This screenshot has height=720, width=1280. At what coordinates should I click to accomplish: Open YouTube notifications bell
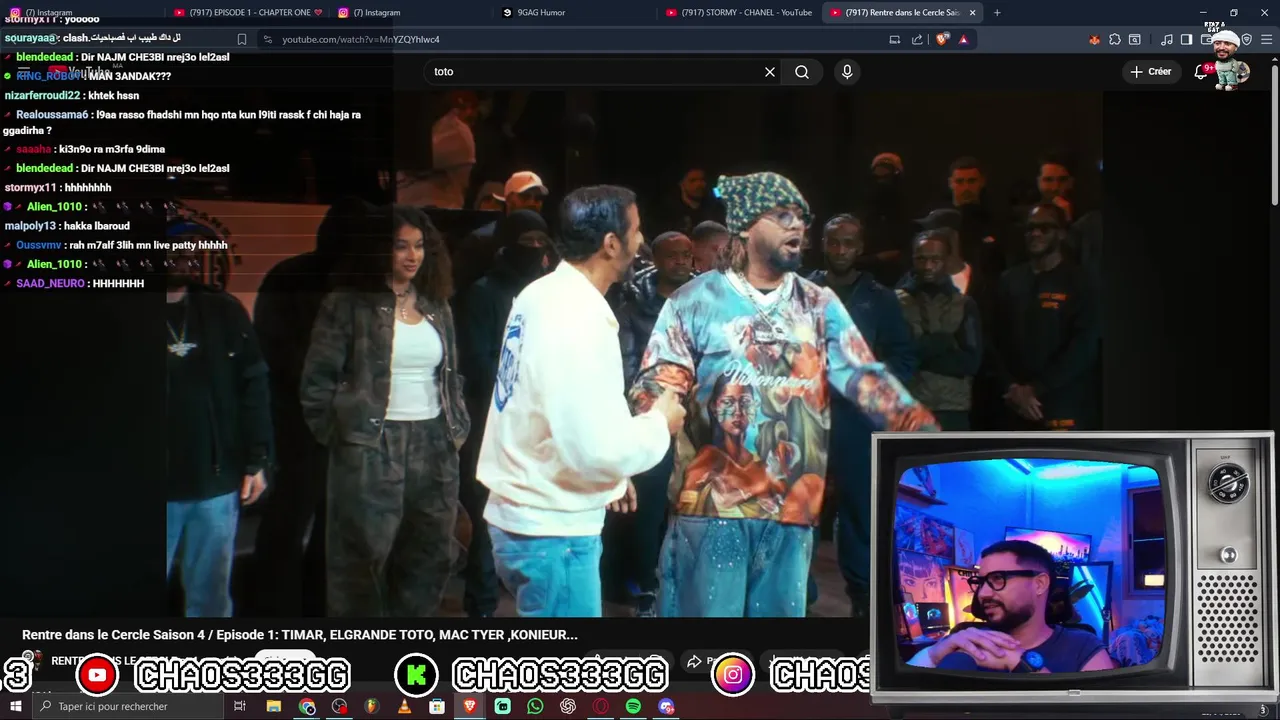tap(1202, 72)
